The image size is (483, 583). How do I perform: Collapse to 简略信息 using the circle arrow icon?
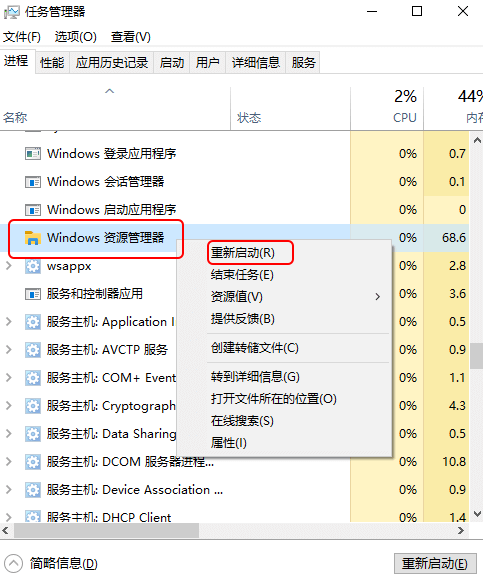pos(13,564)
